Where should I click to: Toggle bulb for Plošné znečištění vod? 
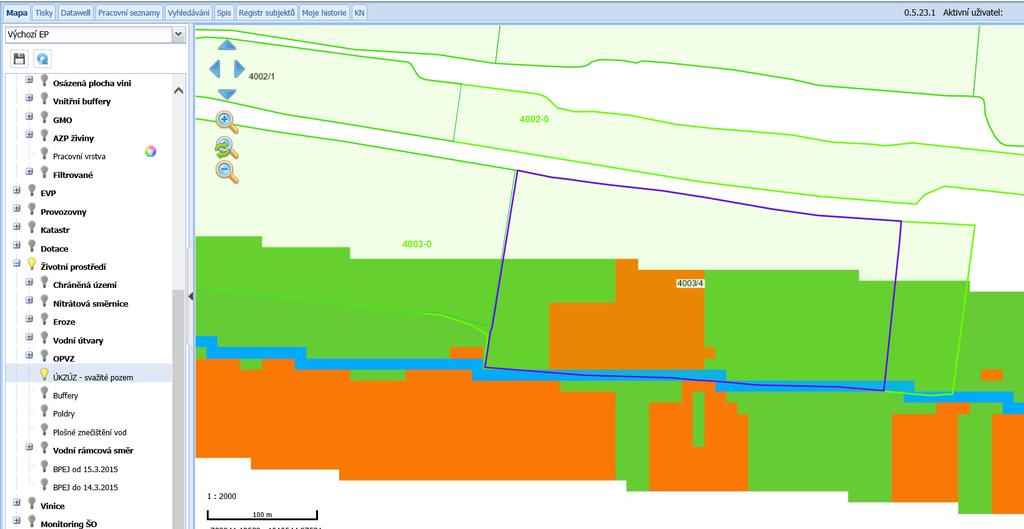[44, 429]
